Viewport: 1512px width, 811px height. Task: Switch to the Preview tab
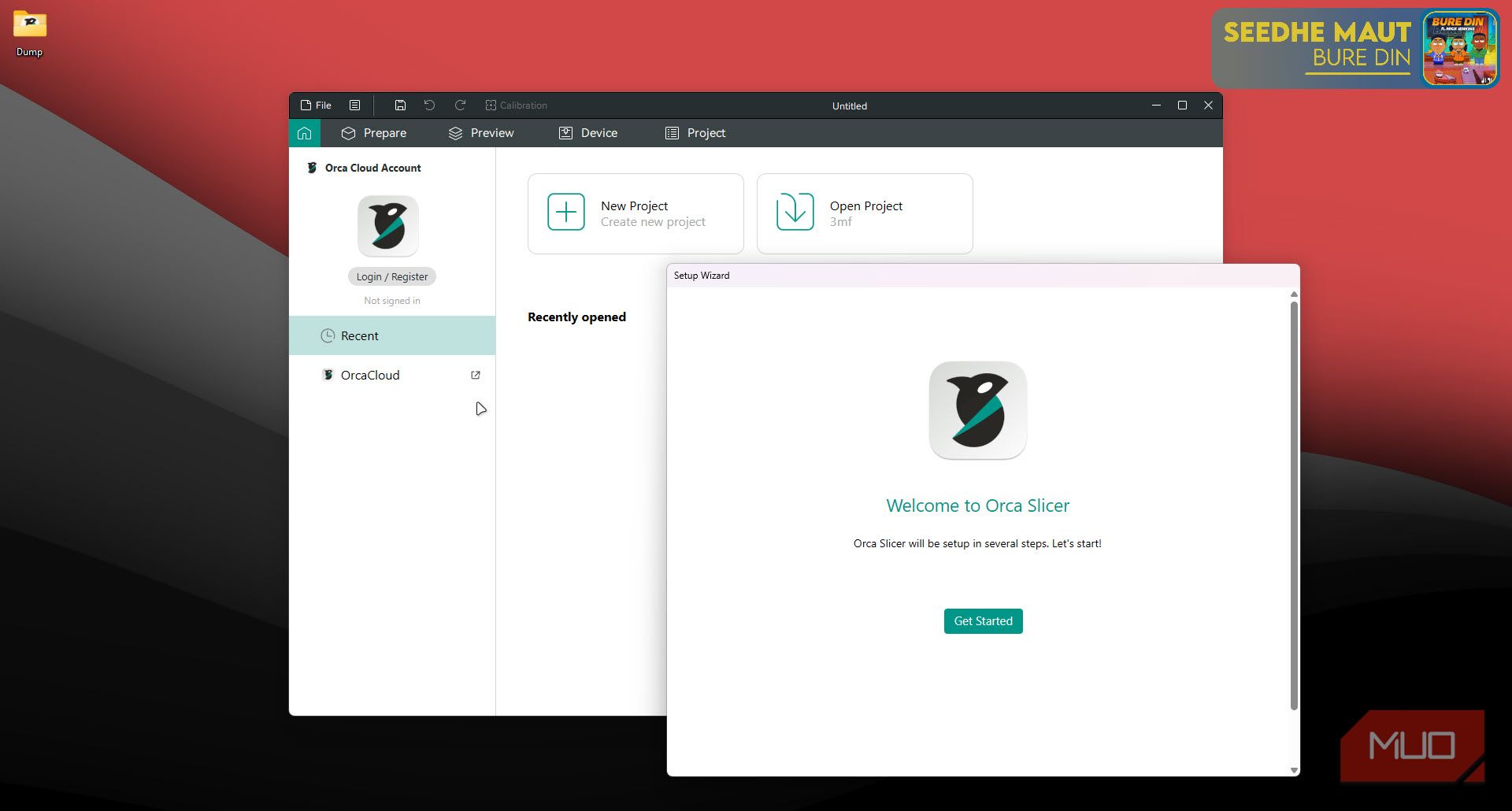[481, 133]
